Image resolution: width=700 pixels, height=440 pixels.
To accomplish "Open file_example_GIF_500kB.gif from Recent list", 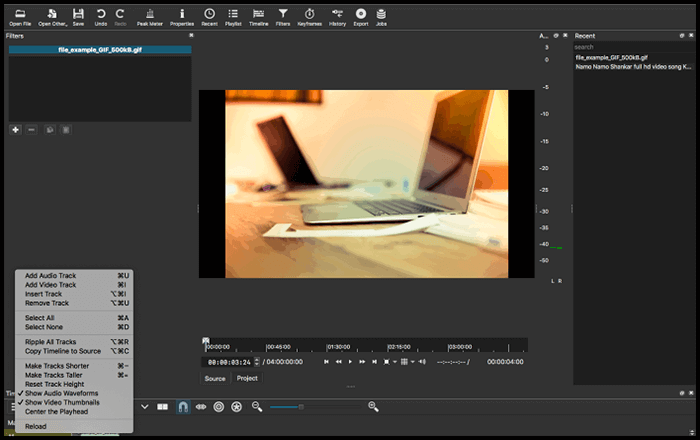I will (x=611, y=57).
